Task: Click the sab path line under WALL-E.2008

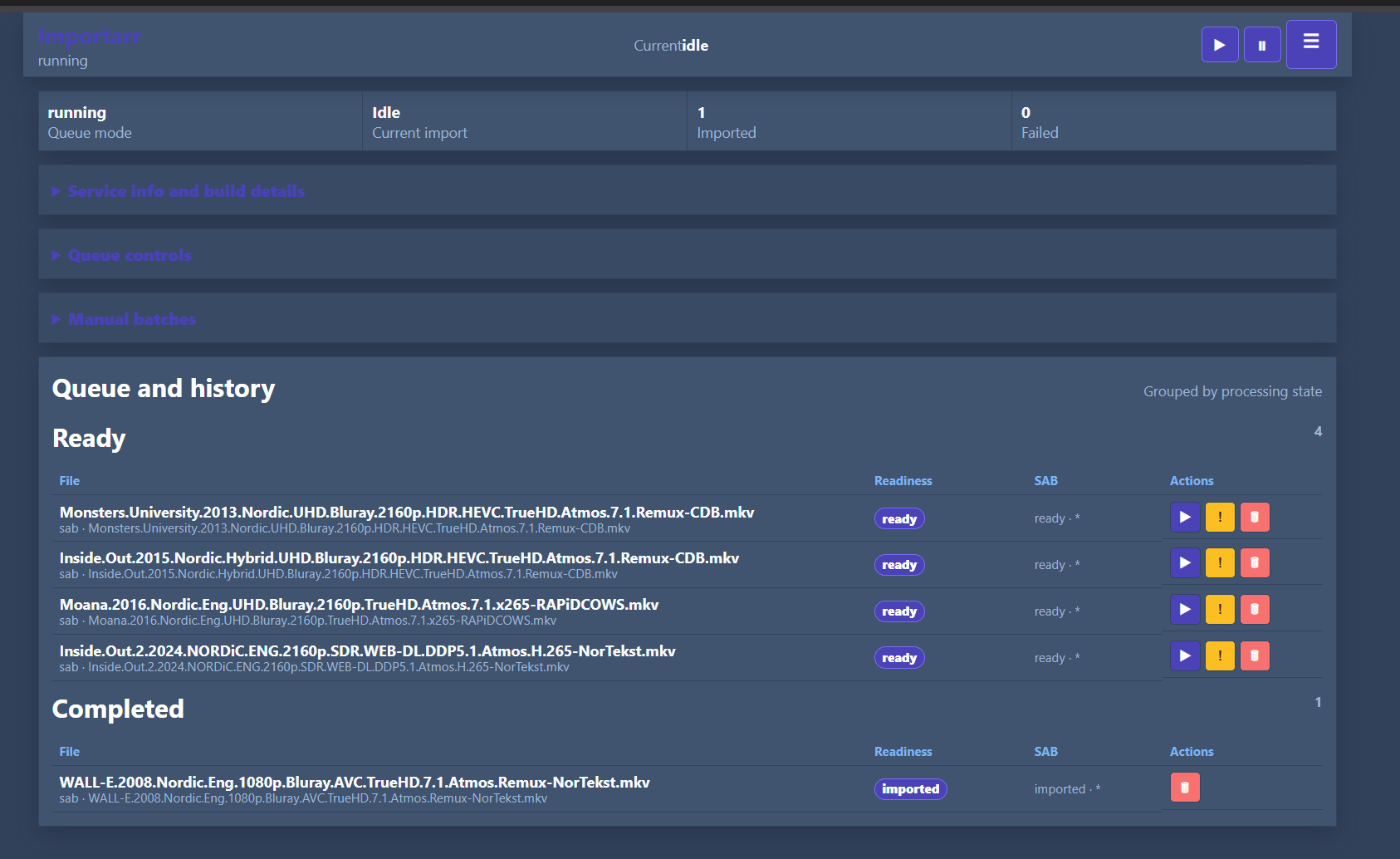Action: (x=303, y=798)
